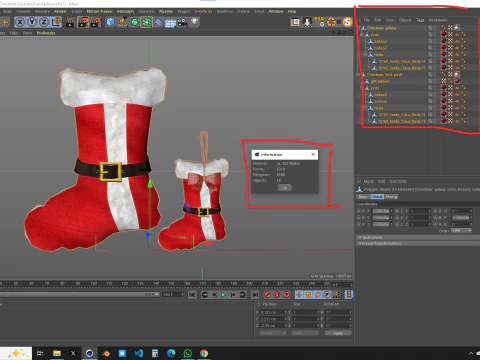
Task: Select the Christmas pillow object
Action: click(x=381, y=28)
